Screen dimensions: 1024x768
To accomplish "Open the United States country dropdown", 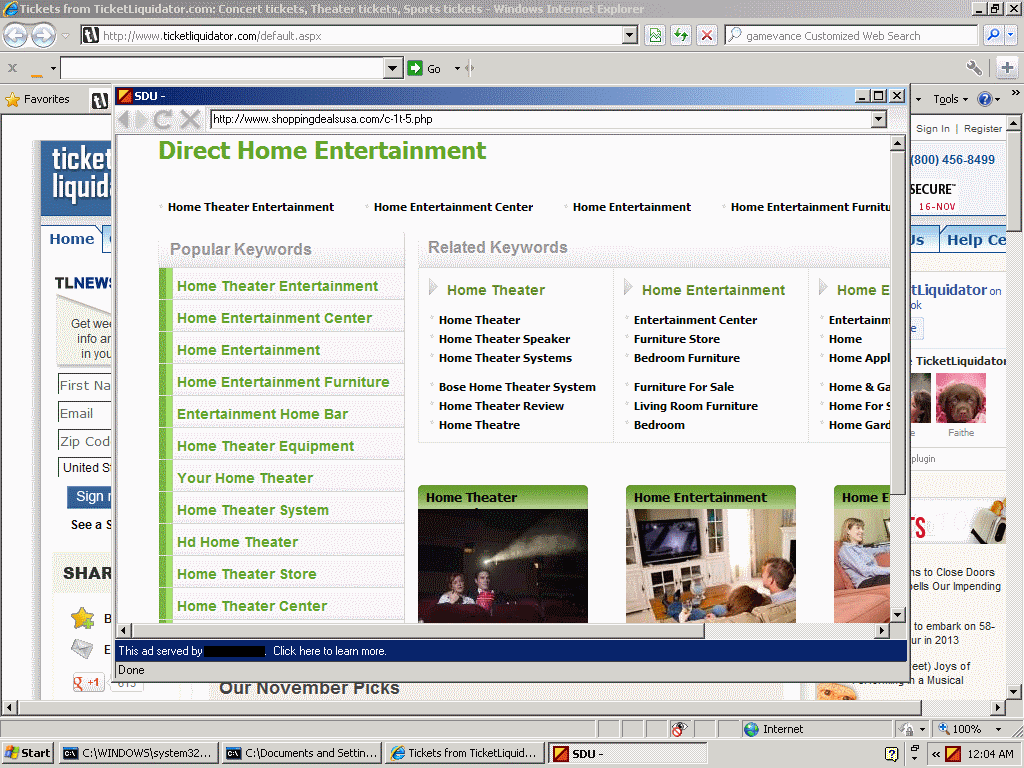I will pos(85,468).
